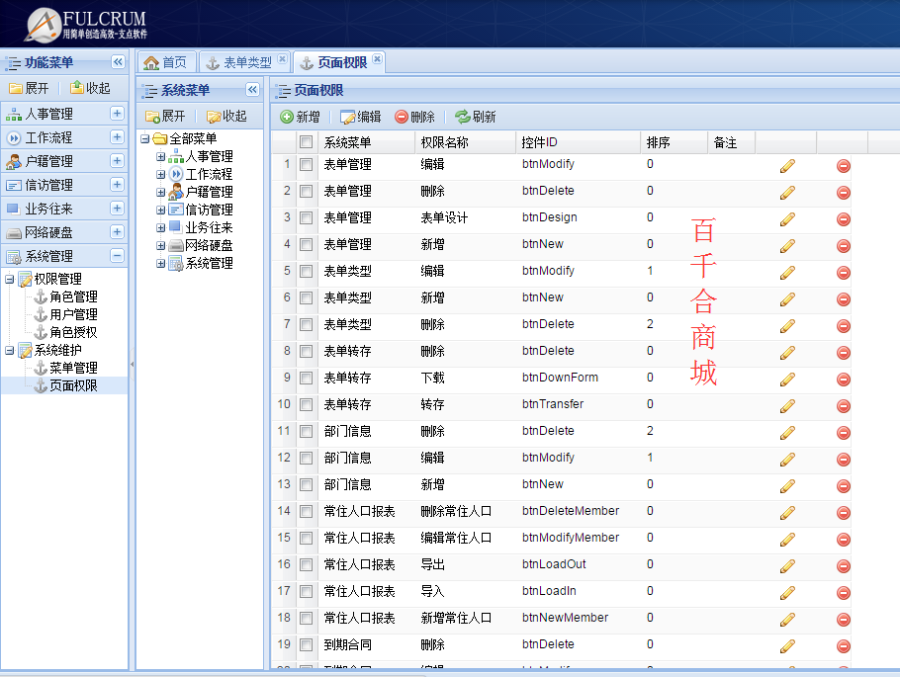Screen dimensions: 900x677
Task: Check the checkbox for row 1
Action: coord(306,165)
